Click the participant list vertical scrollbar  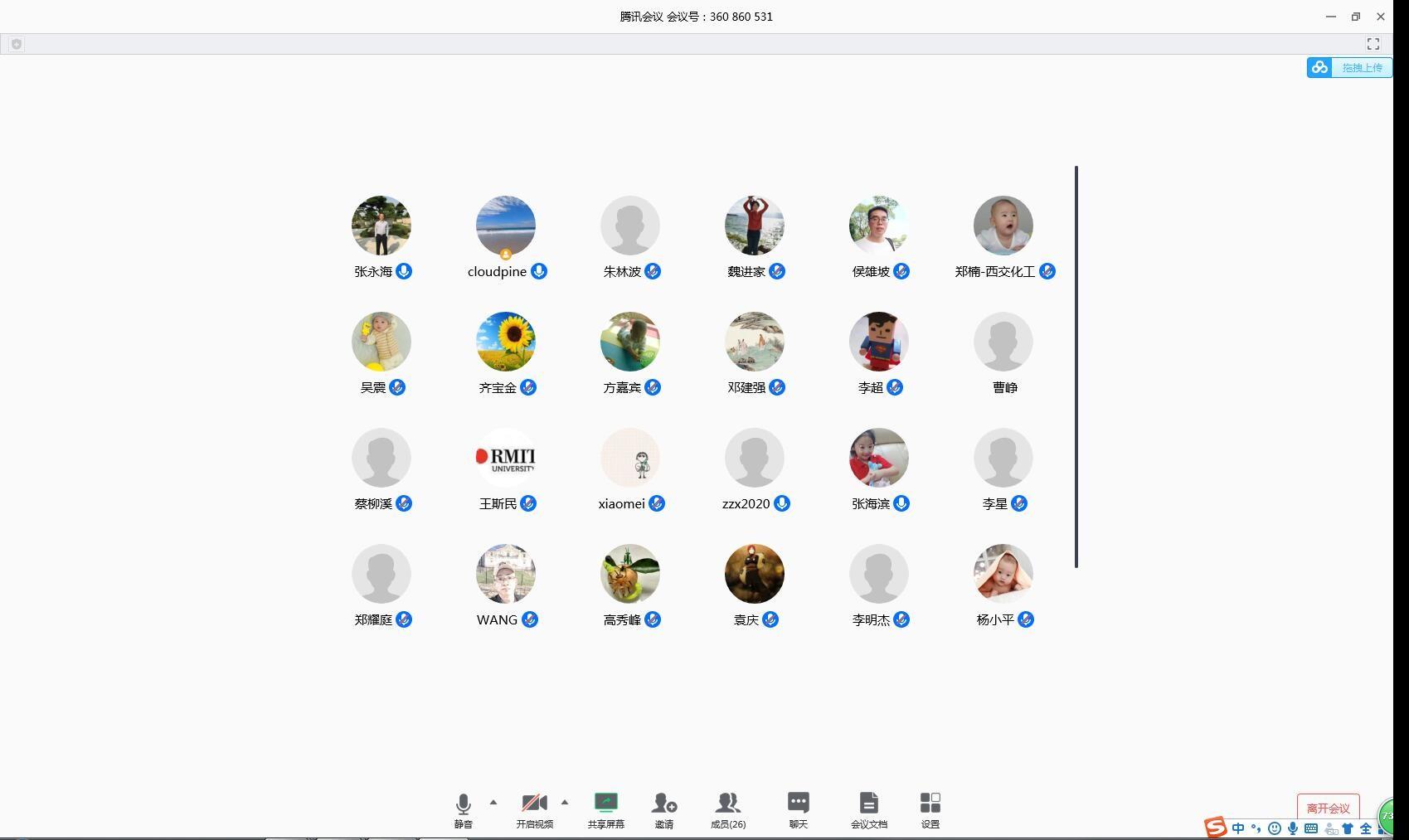click(x=1076, y=367)
